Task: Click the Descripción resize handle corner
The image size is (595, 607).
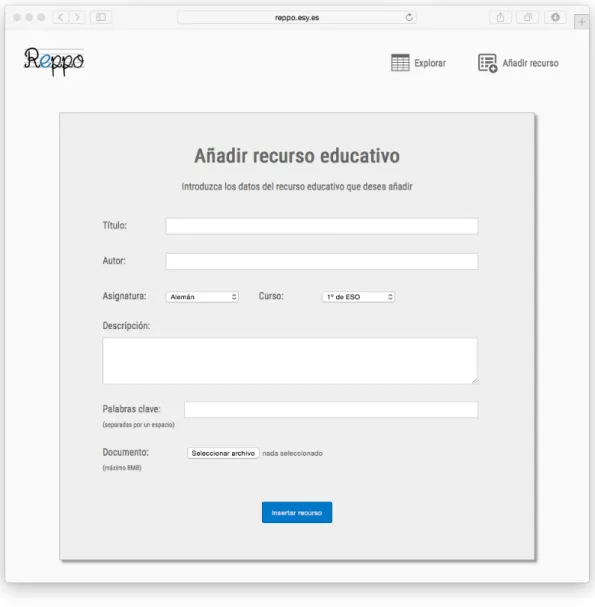Action: coord(475,381)
